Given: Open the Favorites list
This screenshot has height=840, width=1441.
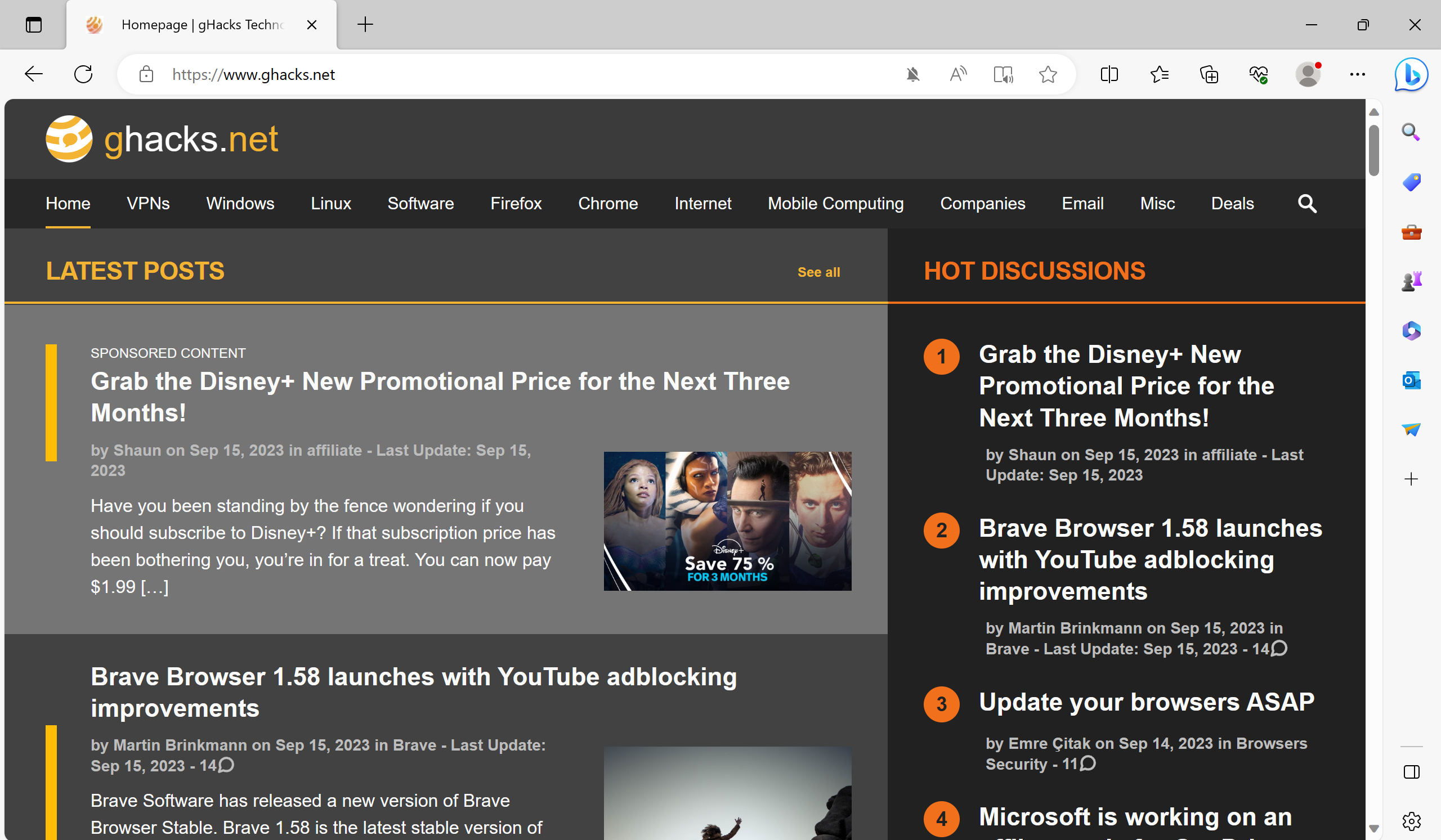Looking at the screenshot, I should point(1159,74).
